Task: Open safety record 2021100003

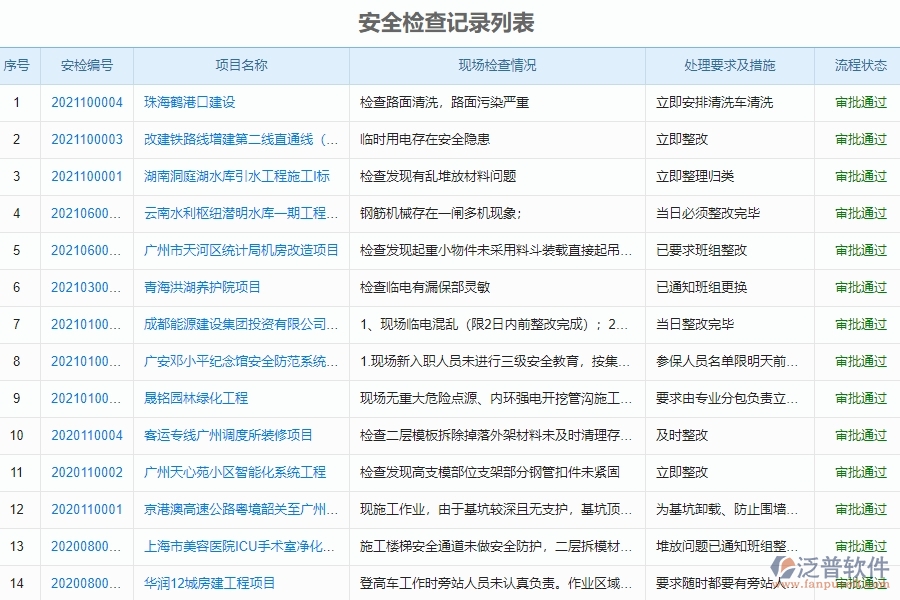Action: [87, 140]
